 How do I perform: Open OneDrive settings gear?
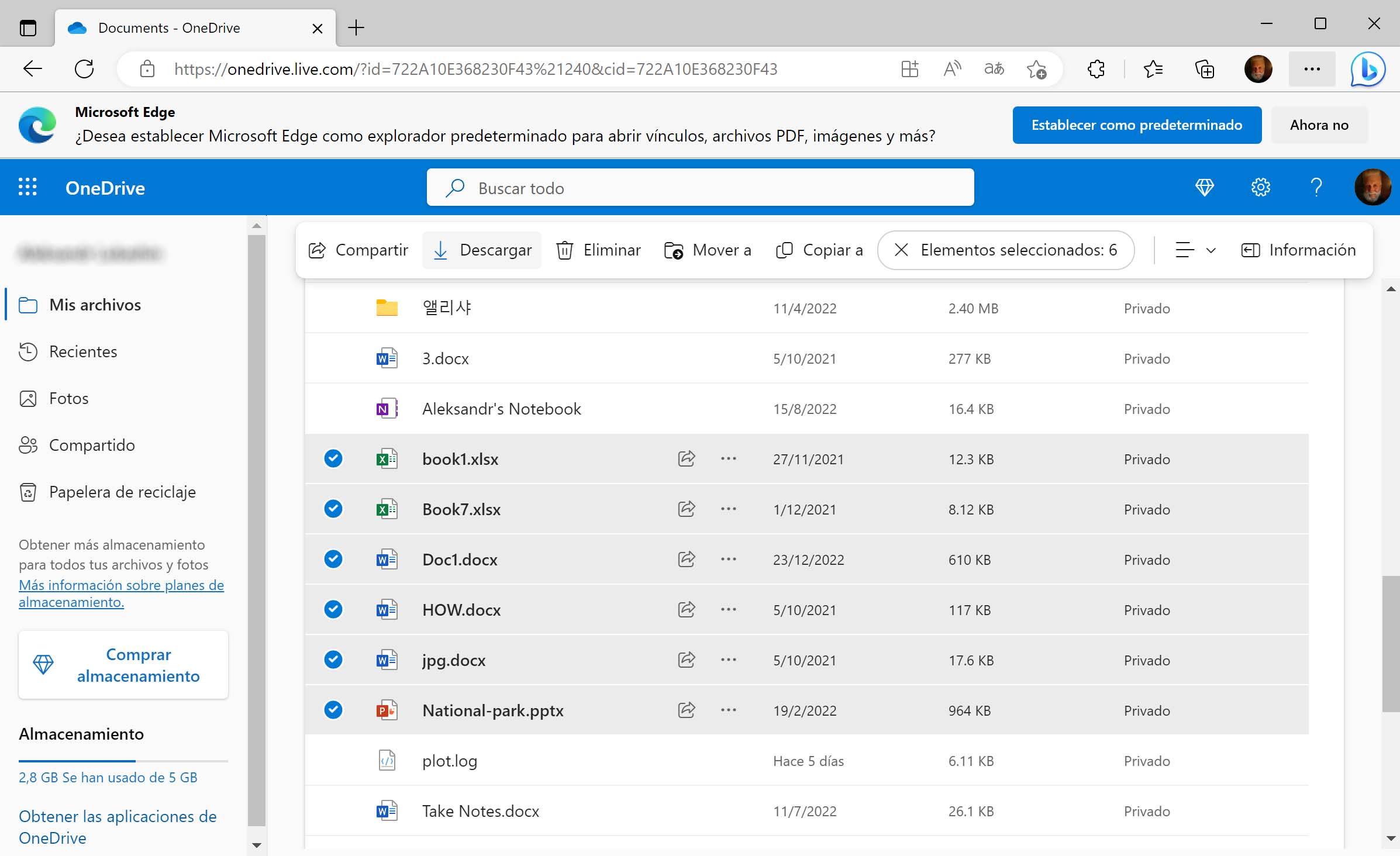pyautogui.click(x=1261, y=188)
